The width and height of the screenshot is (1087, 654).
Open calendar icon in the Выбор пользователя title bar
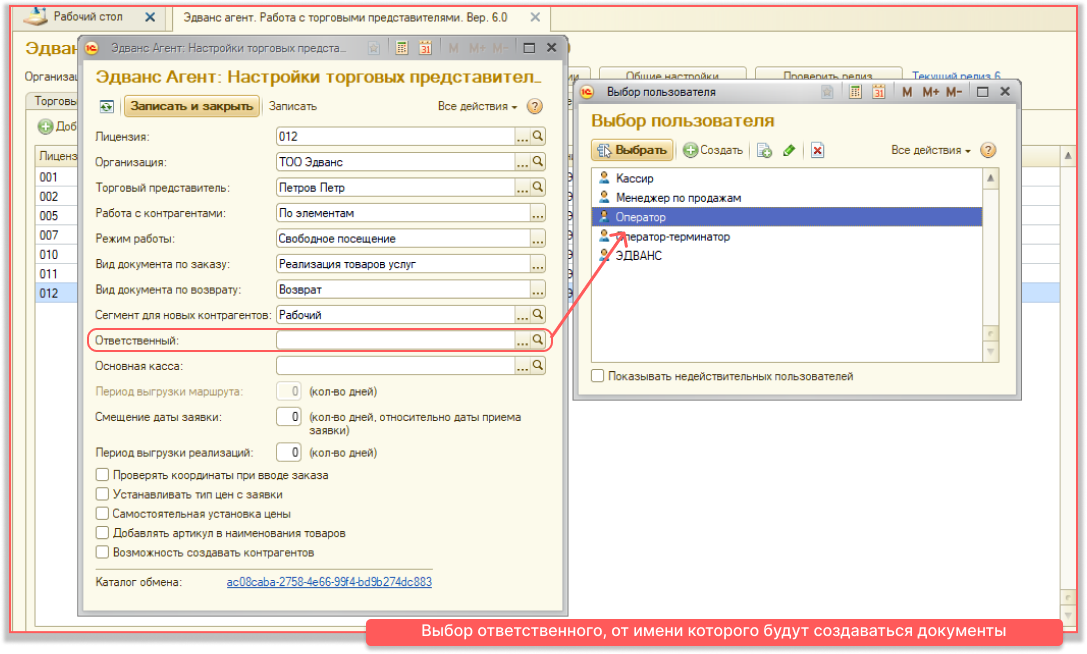(x=878, y=92)
